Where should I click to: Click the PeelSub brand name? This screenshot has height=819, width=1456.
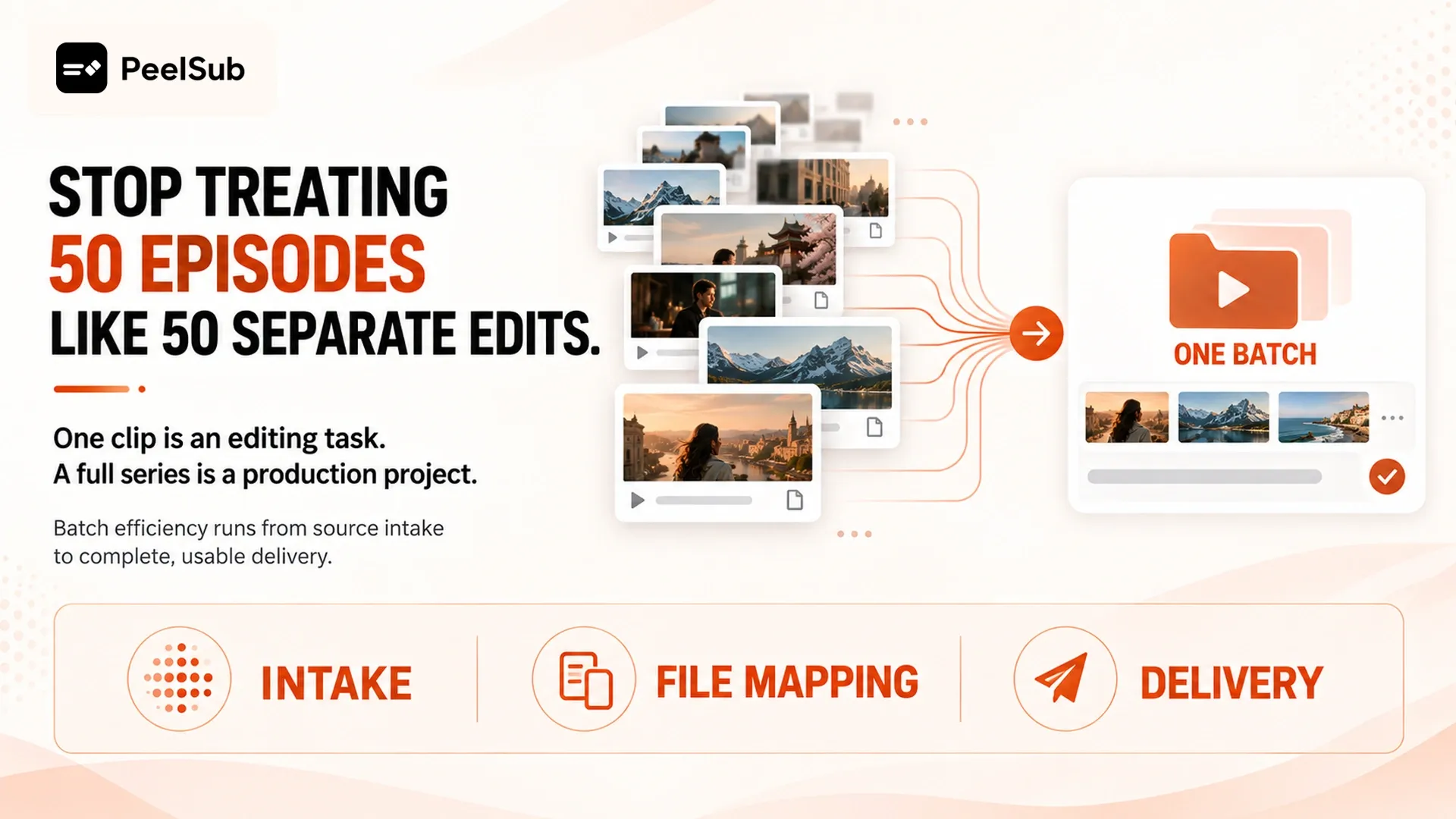183,69
